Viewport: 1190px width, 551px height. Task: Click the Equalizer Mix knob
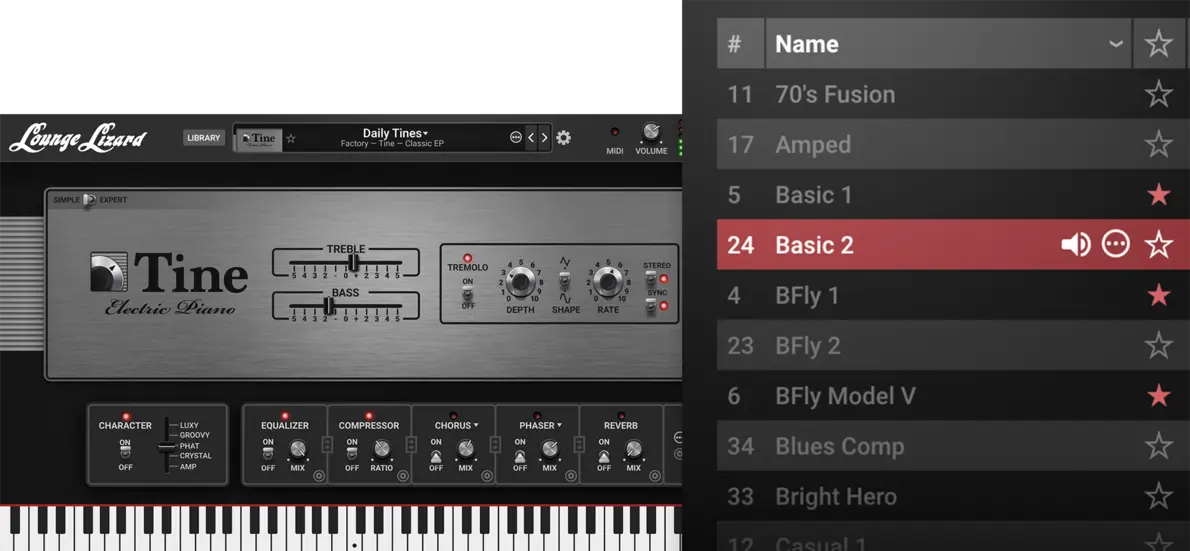click(298, 449)
